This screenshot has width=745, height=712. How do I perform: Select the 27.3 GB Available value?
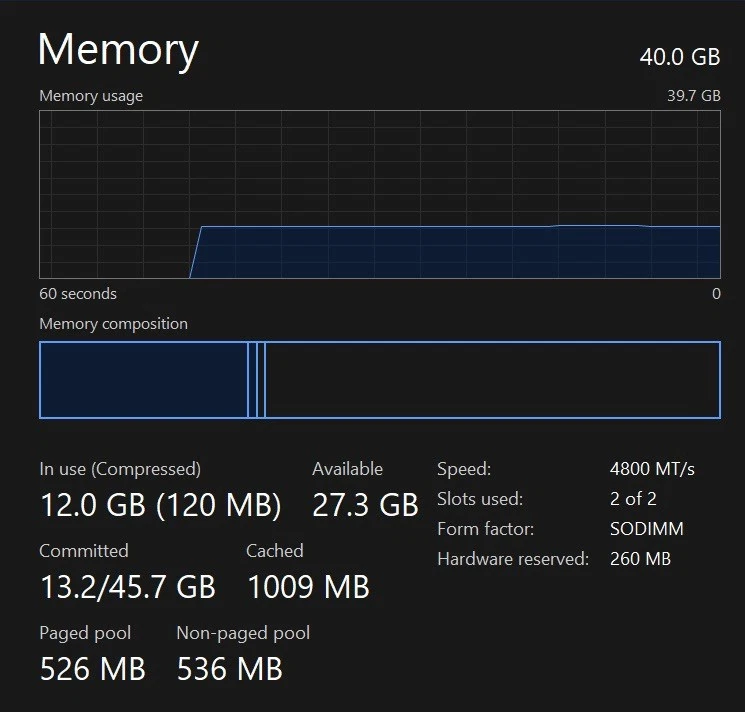click(x=365, y=505)
